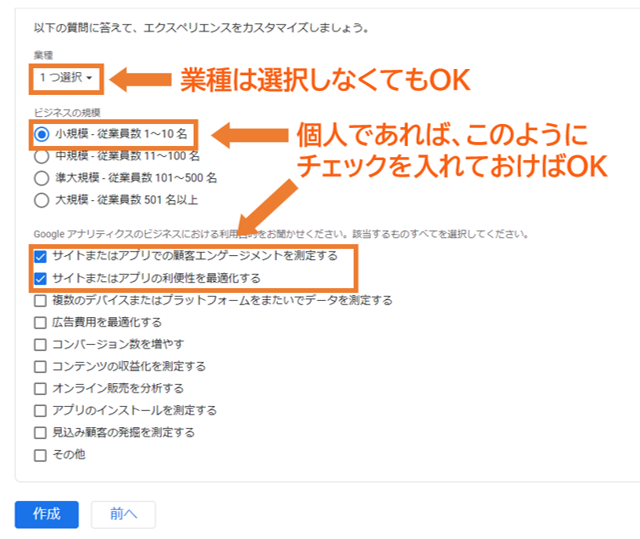The image size is (640, 539).
Task: Tick アプリのインストールを測定する checkbox
Action: [40, 410]
